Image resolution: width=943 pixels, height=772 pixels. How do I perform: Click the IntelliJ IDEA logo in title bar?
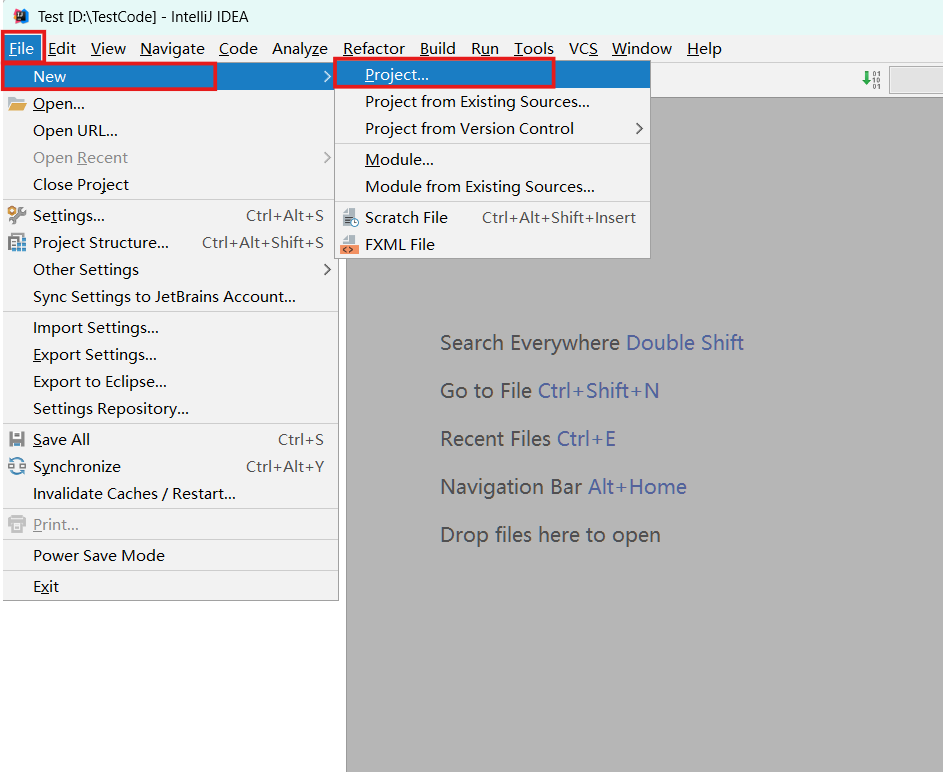pyautogui.click(x=21, y=16)
